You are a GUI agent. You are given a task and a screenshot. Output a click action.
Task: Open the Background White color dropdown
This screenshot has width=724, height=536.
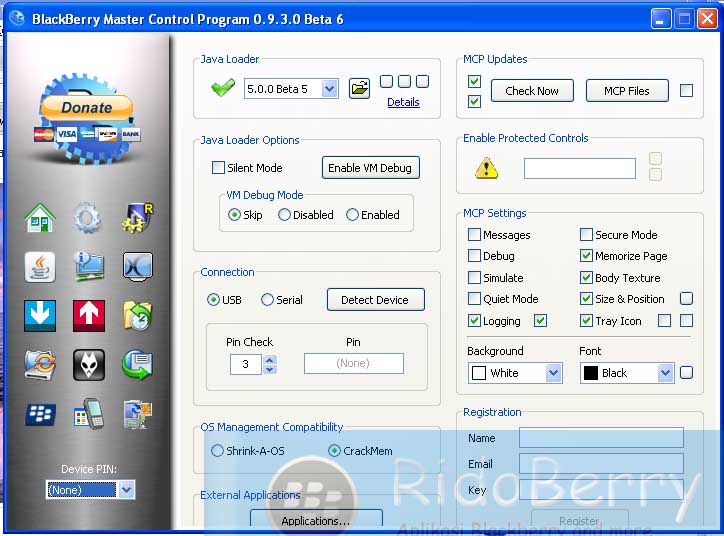tap(553, 373)
